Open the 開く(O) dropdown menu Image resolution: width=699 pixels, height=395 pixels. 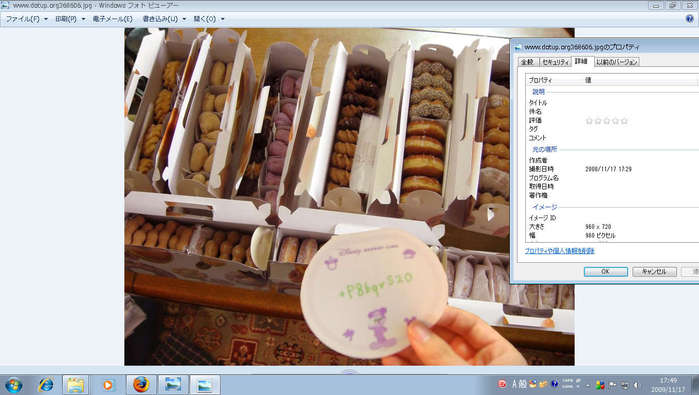click(209, 19)
